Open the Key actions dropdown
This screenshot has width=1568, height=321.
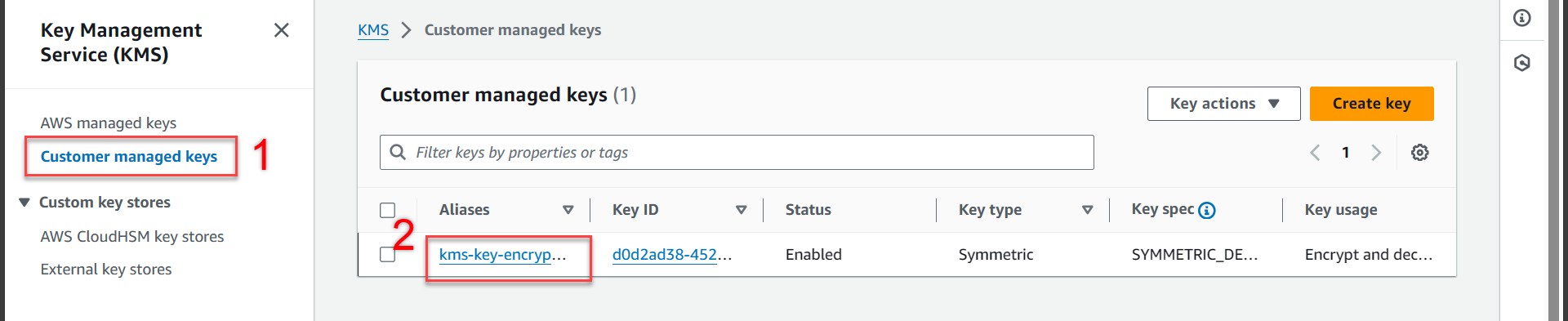[x=1223, y=104]
